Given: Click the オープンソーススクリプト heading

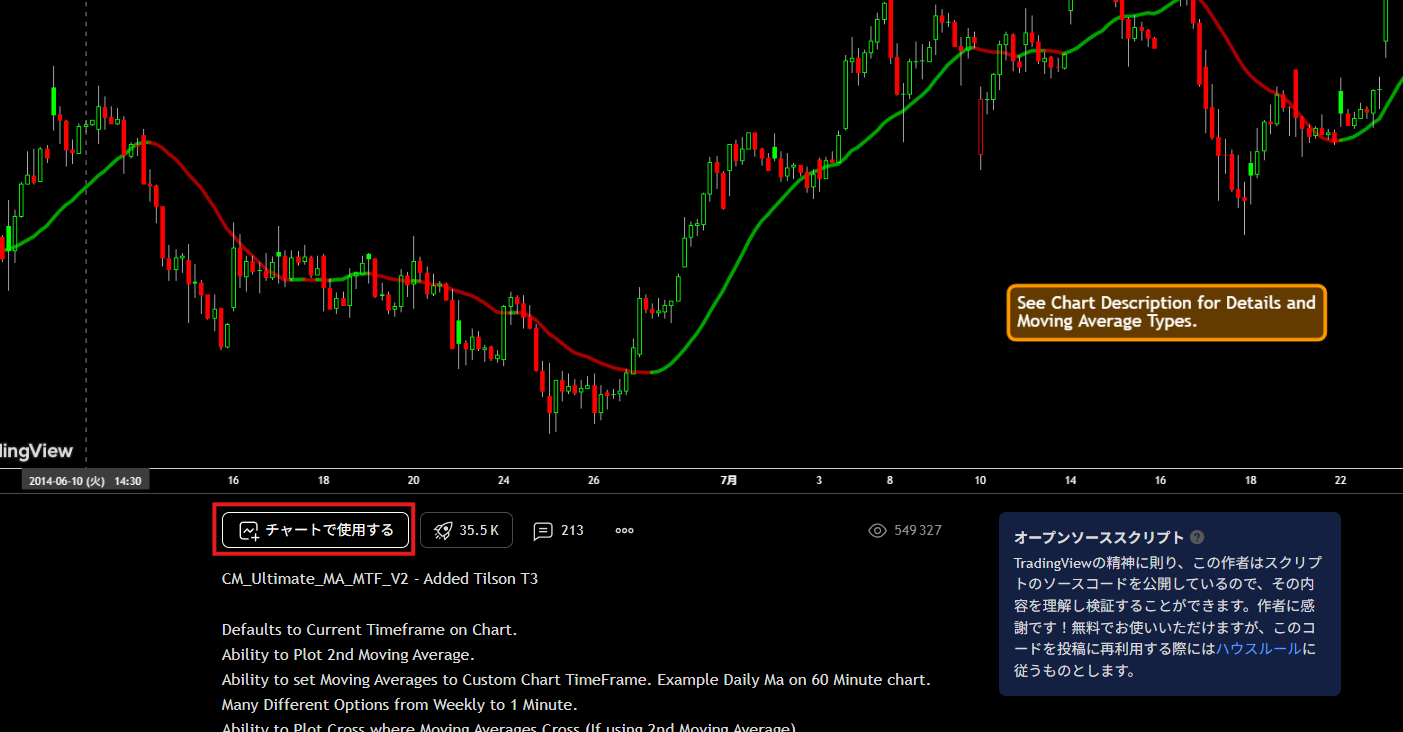Looking at the screenshot, I should click(1098, 537).
